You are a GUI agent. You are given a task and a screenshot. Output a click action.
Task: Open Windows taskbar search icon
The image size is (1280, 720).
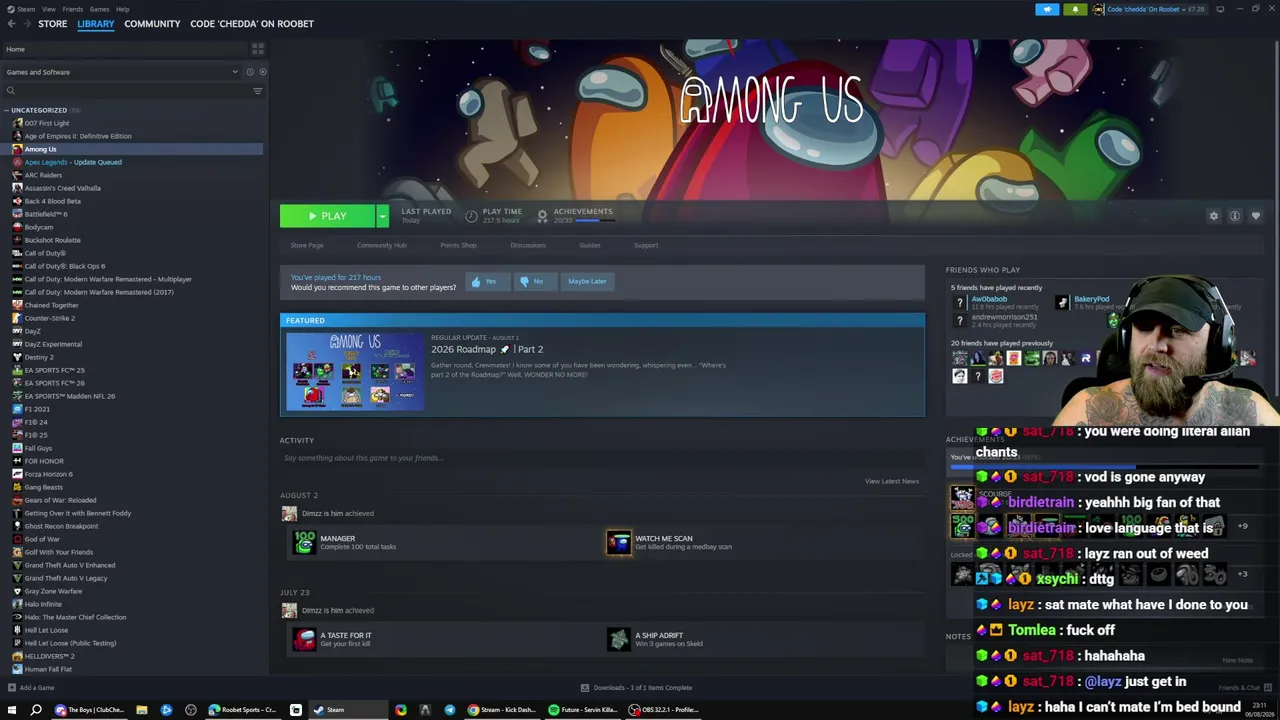coord(36,710)
